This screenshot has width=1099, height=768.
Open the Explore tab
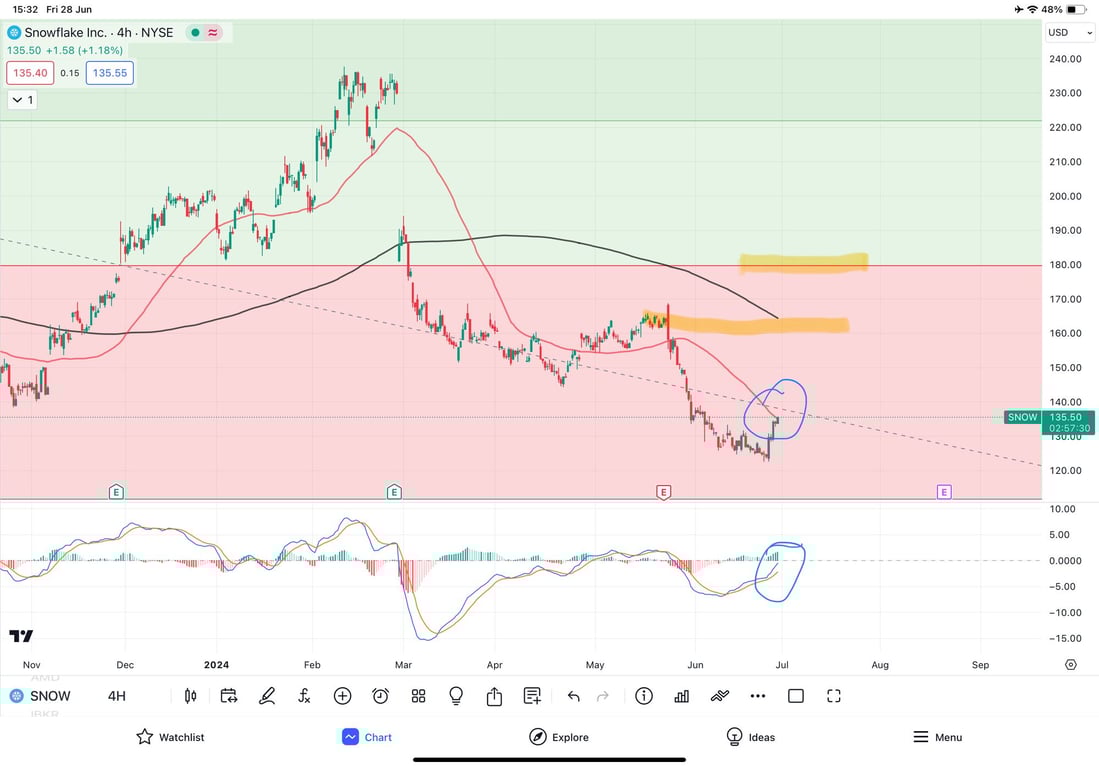click(559, 737)
